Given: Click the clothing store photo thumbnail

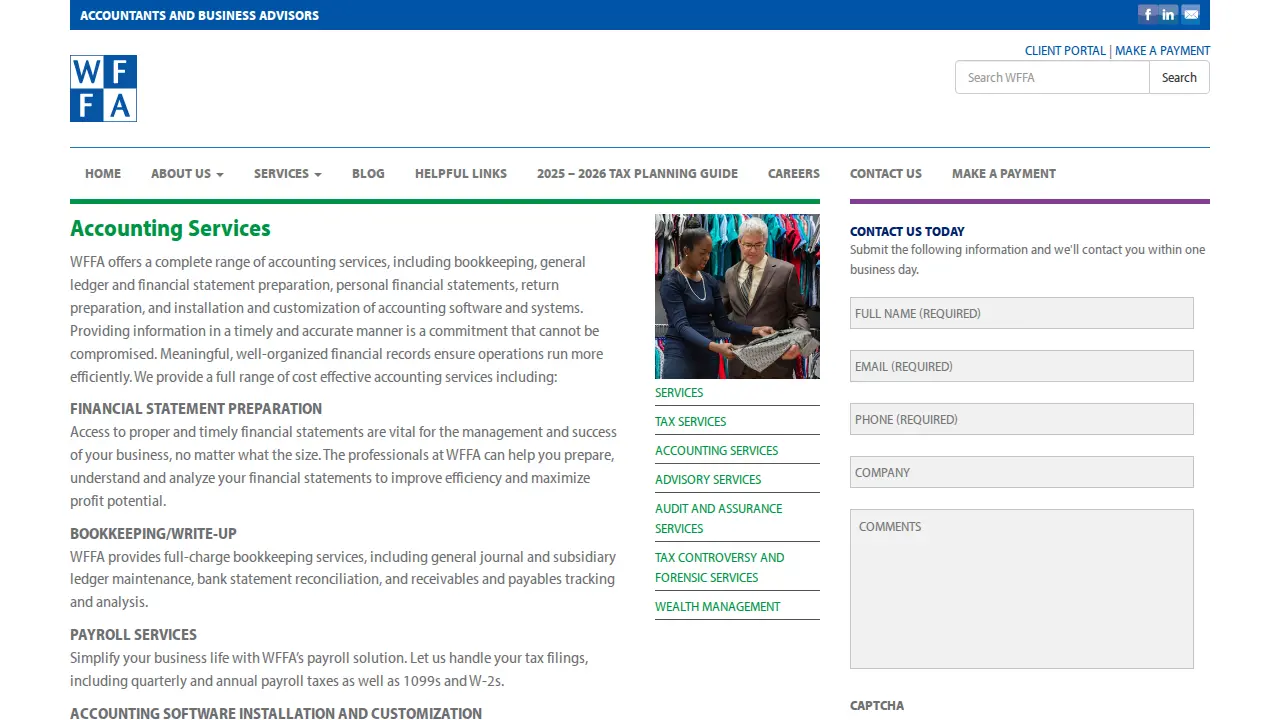Looking at the screenshot, I should coord(737,296).
